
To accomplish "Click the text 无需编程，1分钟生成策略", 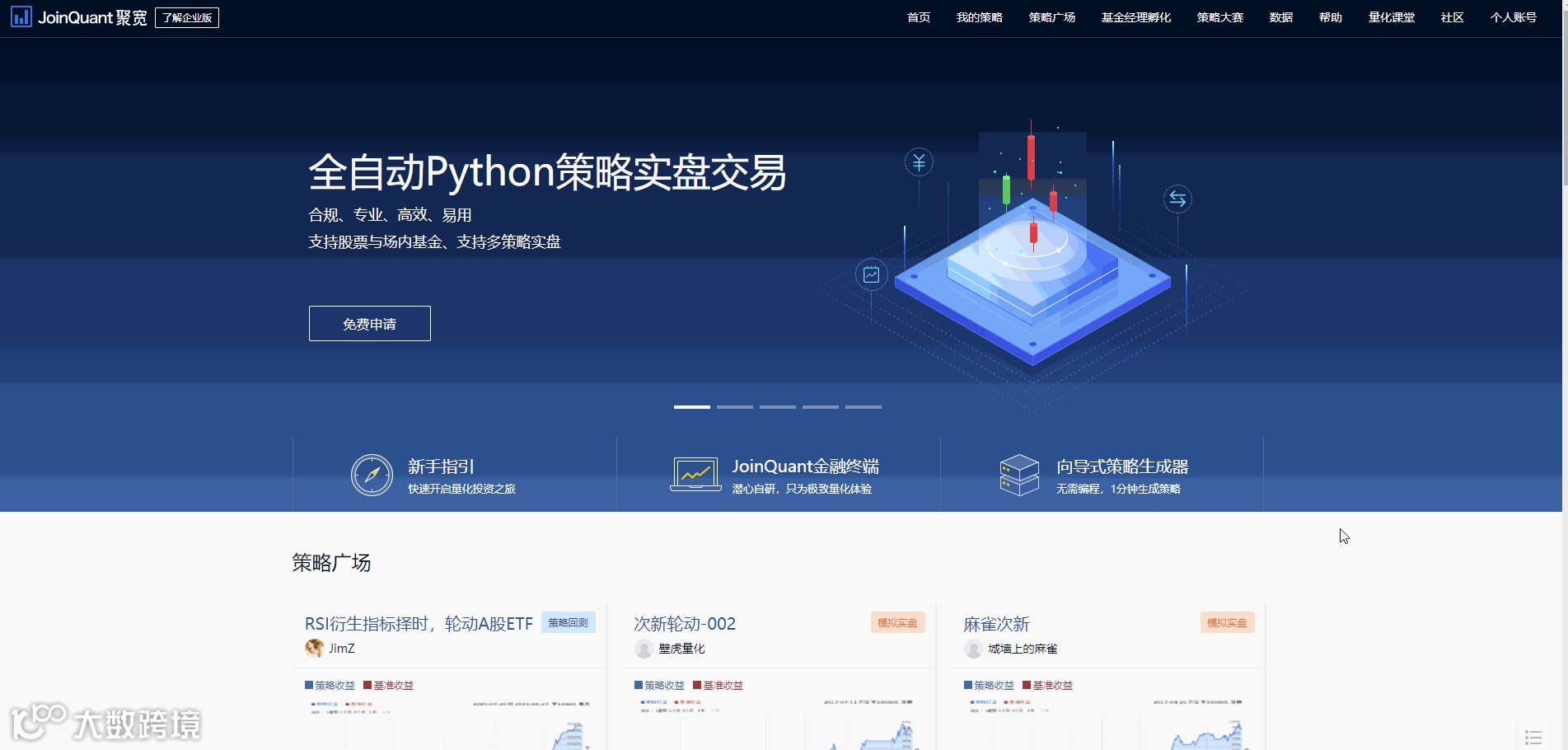I will [x=1118, y=490].
